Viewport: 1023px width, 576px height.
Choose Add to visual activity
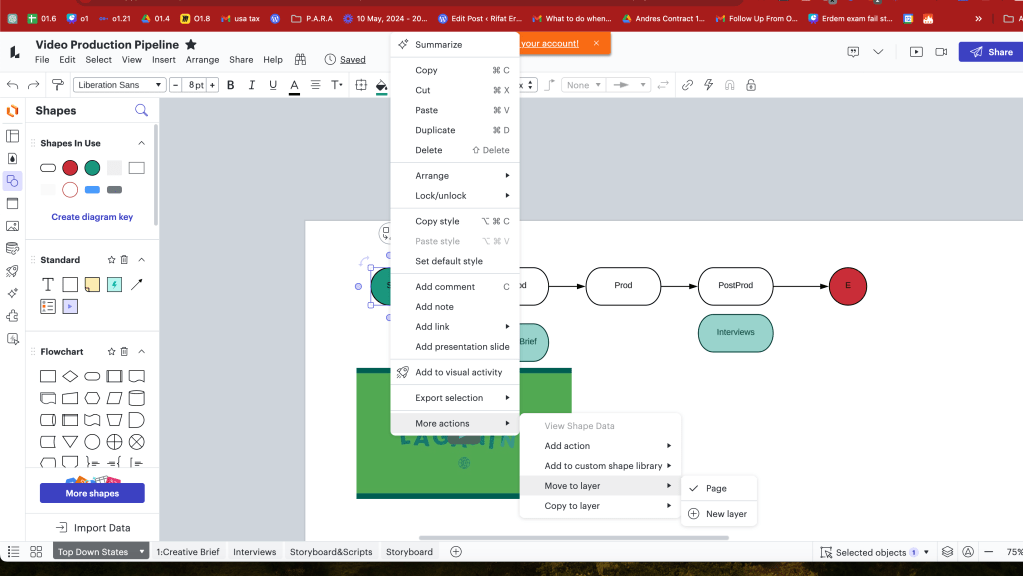coord(455,372)
